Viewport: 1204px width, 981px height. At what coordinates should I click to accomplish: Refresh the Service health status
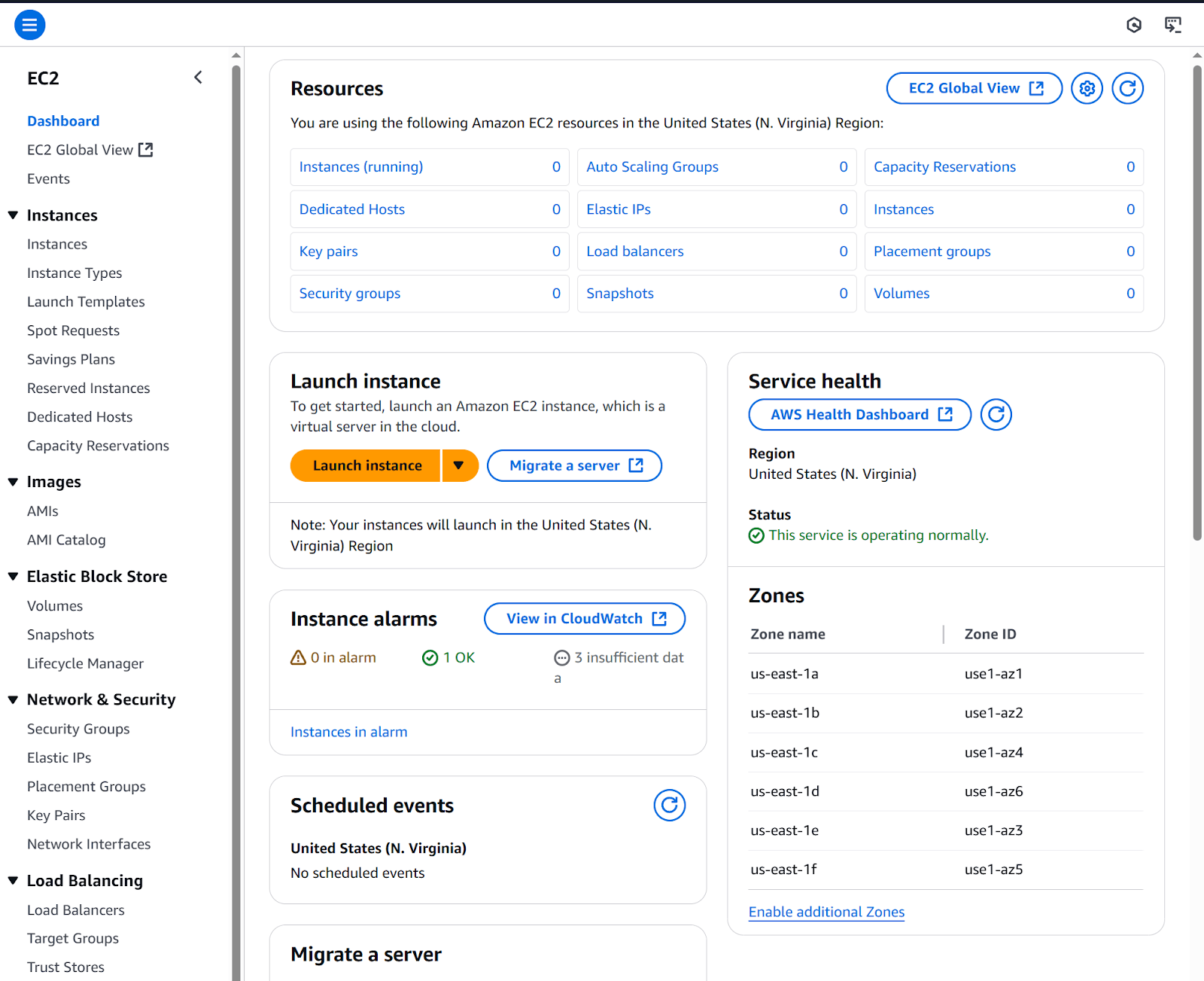[x=996, y=414]
